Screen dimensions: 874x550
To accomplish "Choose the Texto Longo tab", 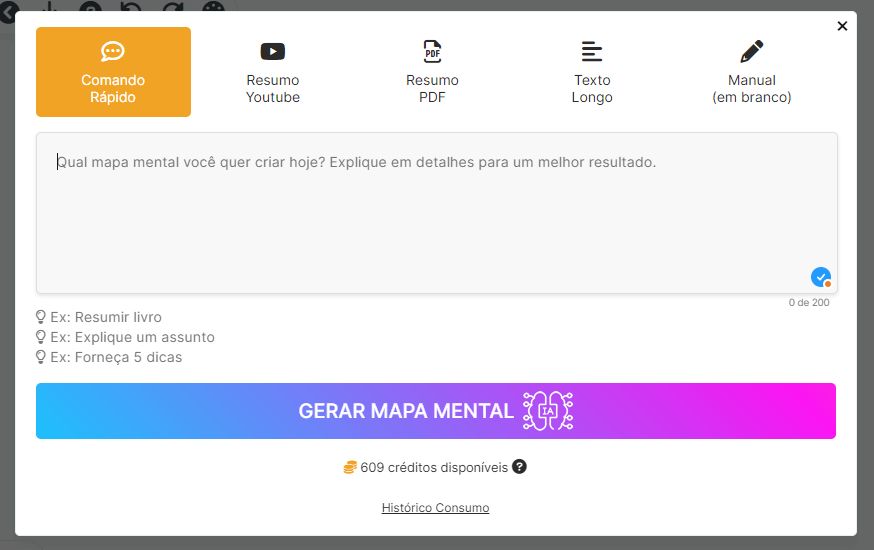I will pyautogui.click(x=592, y=72).
